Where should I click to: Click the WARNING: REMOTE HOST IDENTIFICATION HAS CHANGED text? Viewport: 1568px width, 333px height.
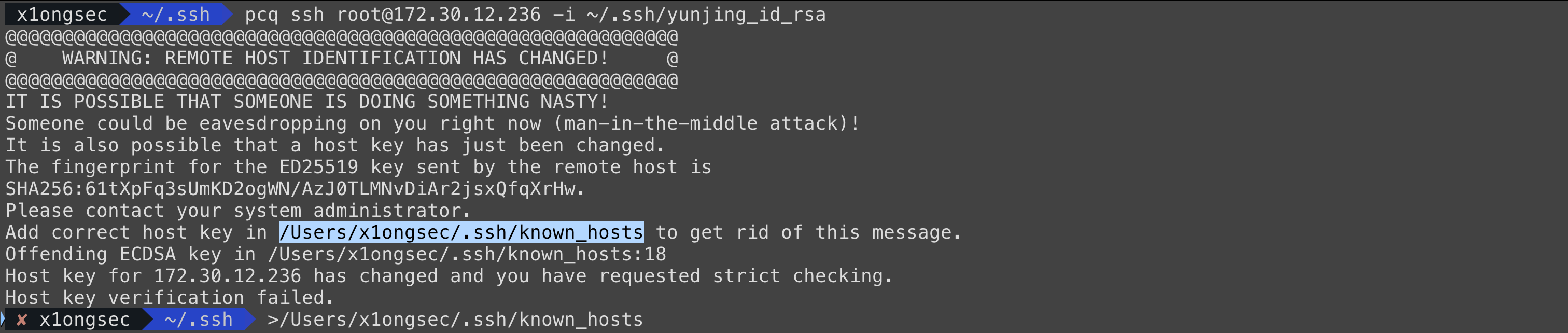335,58
